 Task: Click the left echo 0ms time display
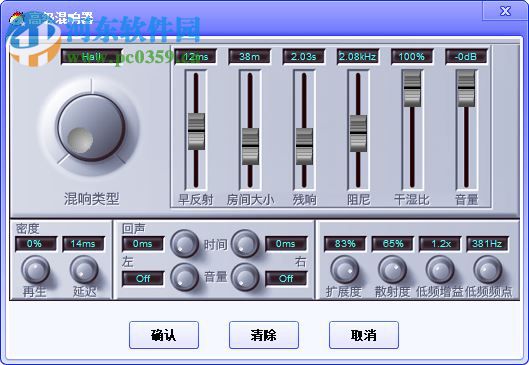pyautogui.click(x=143, y=244)
